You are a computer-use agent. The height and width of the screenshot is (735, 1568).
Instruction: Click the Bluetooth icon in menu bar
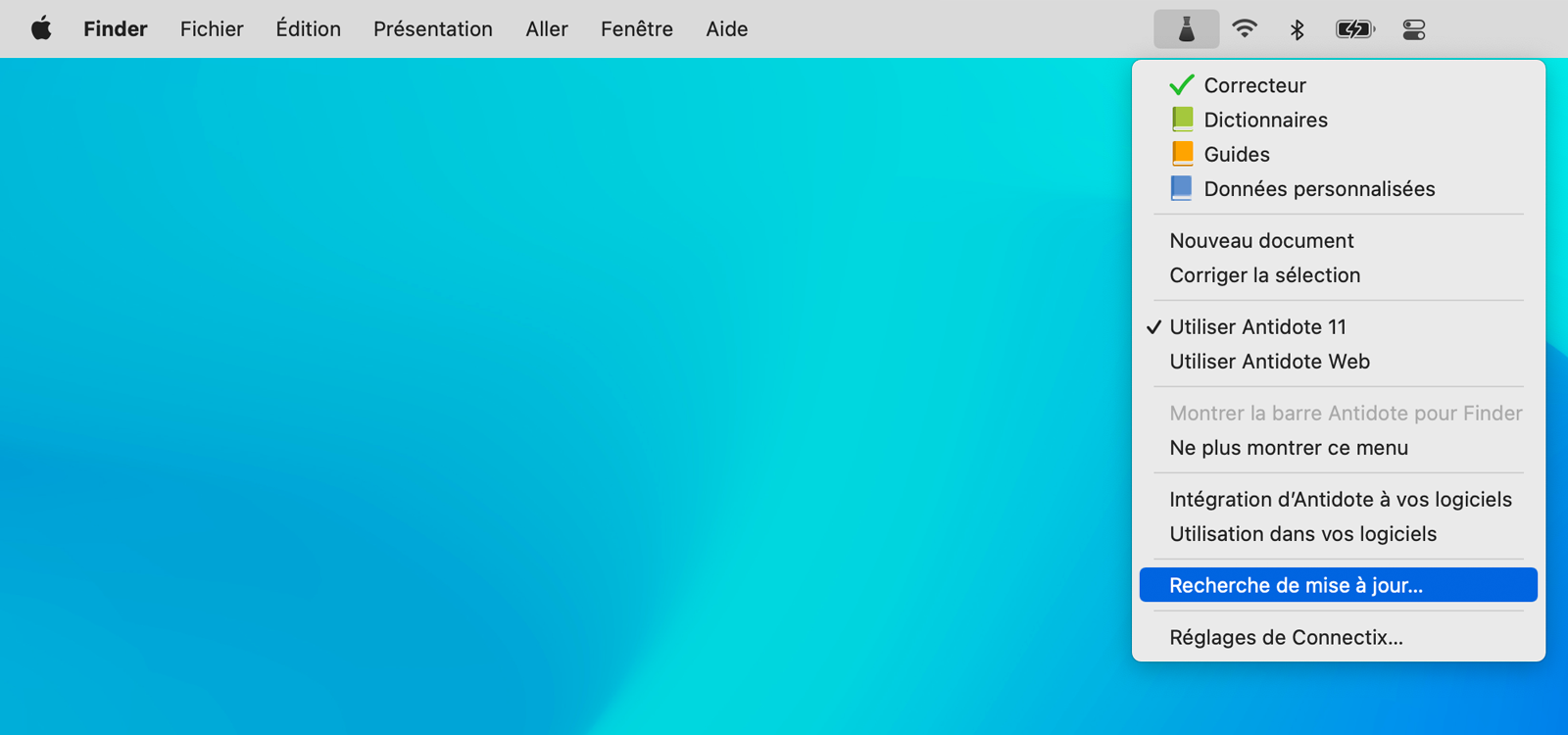click(1297, 29)
